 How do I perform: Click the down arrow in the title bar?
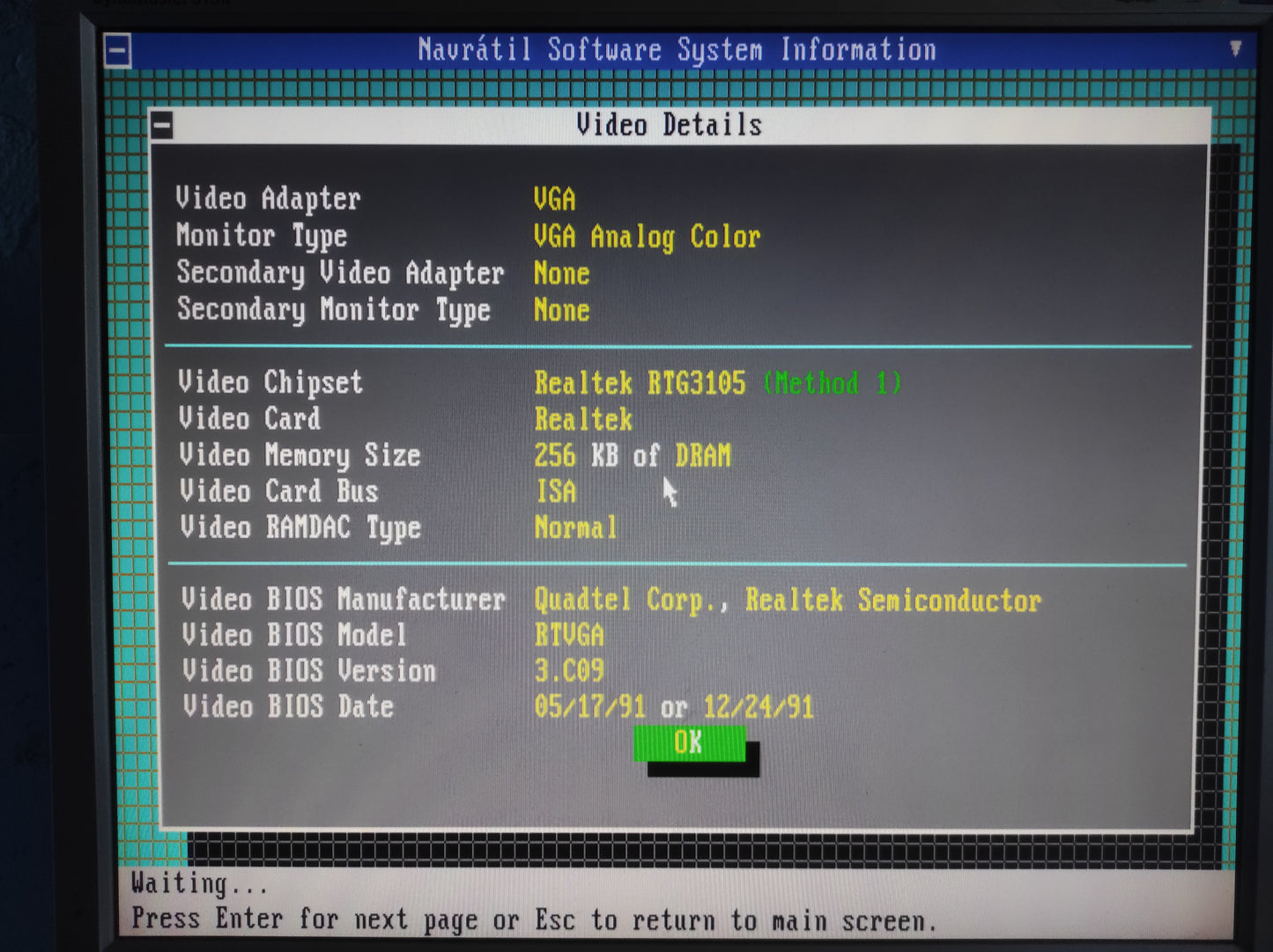click(1235, 49)
